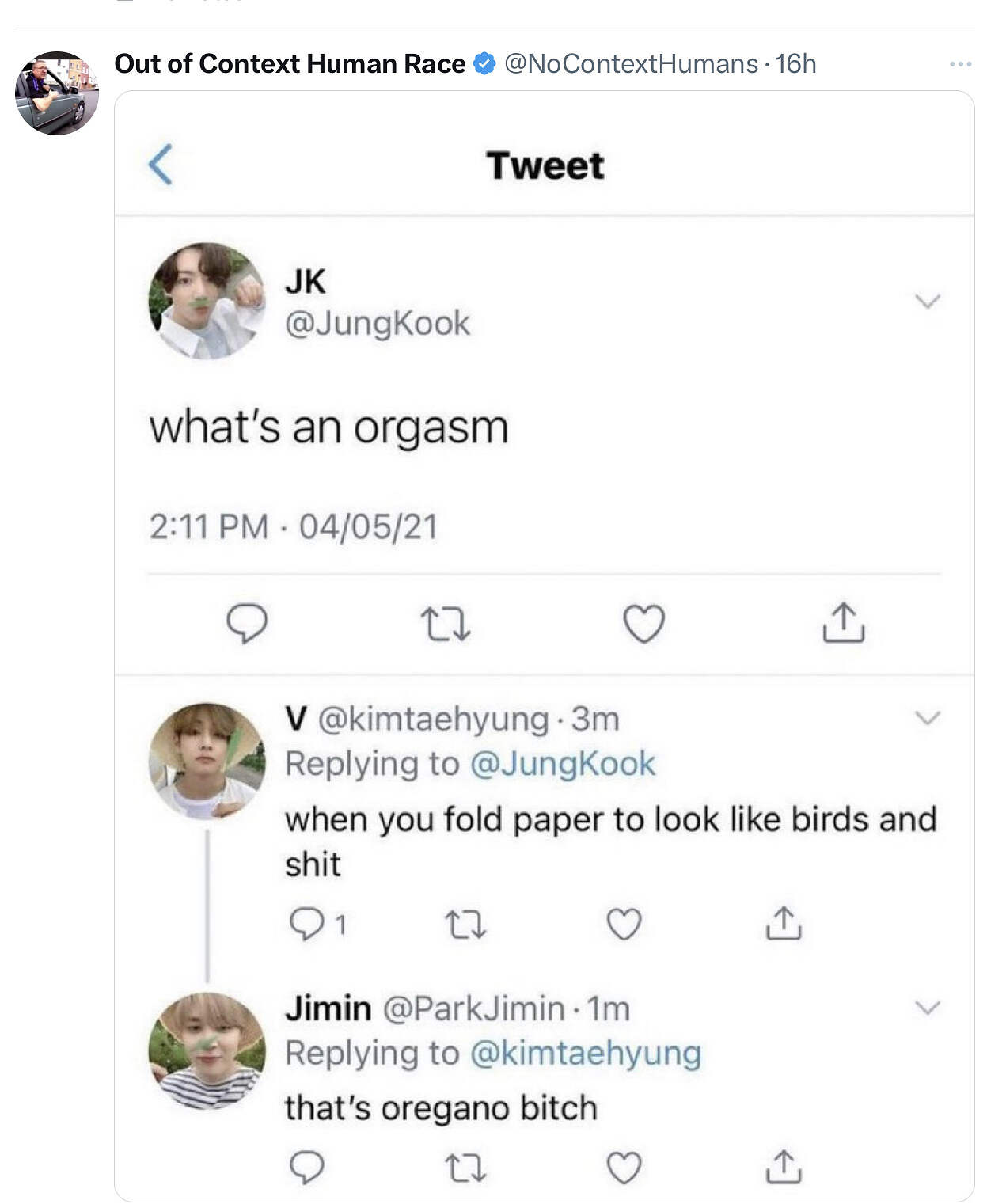Reply to JK's main tweet
This screenshot has height=1204, width=1006.
pyautogui.click(x=247, y=623)
